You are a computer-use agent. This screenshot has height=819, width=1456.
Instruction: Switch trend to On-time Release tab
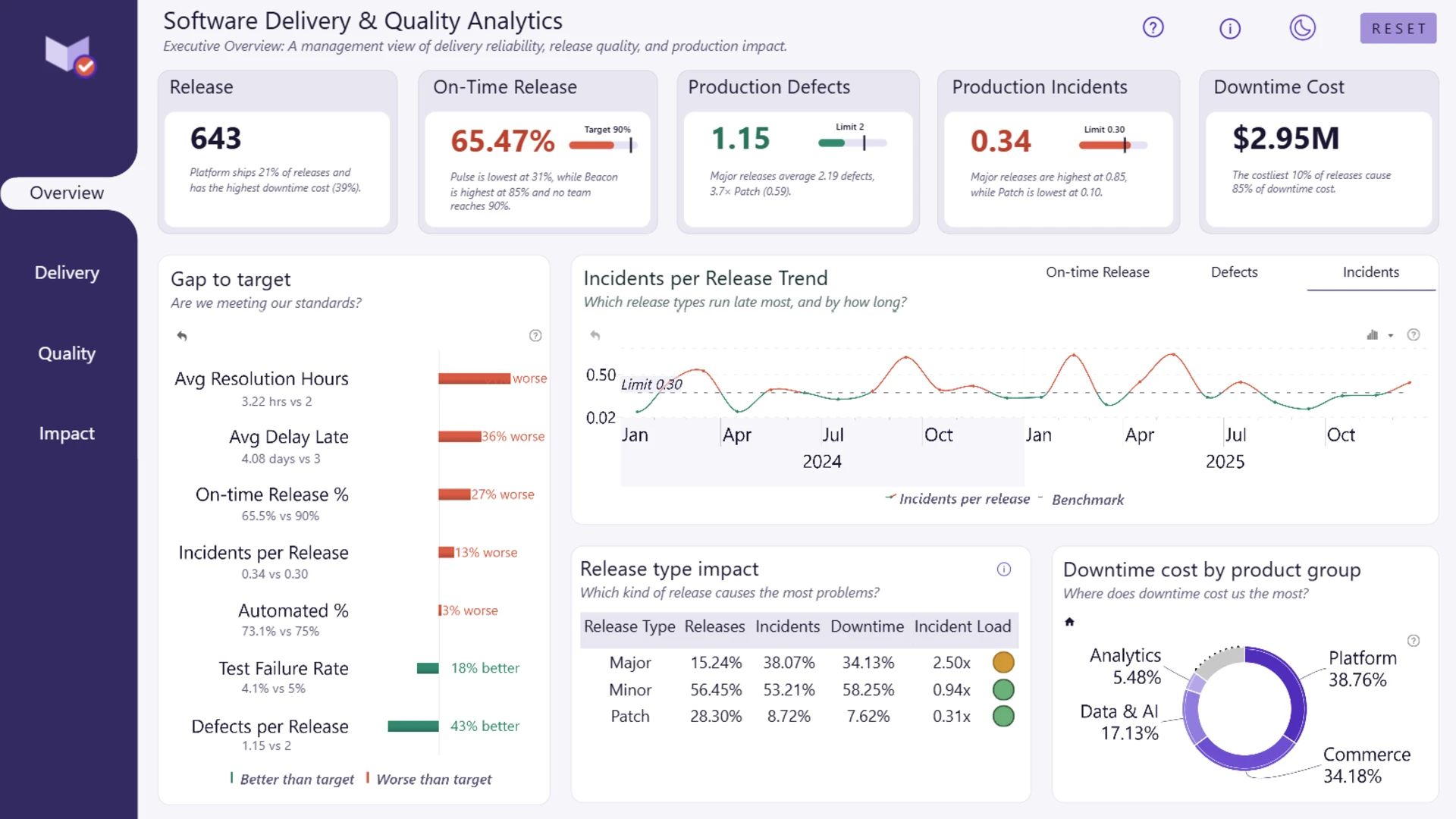(1097, 272)
